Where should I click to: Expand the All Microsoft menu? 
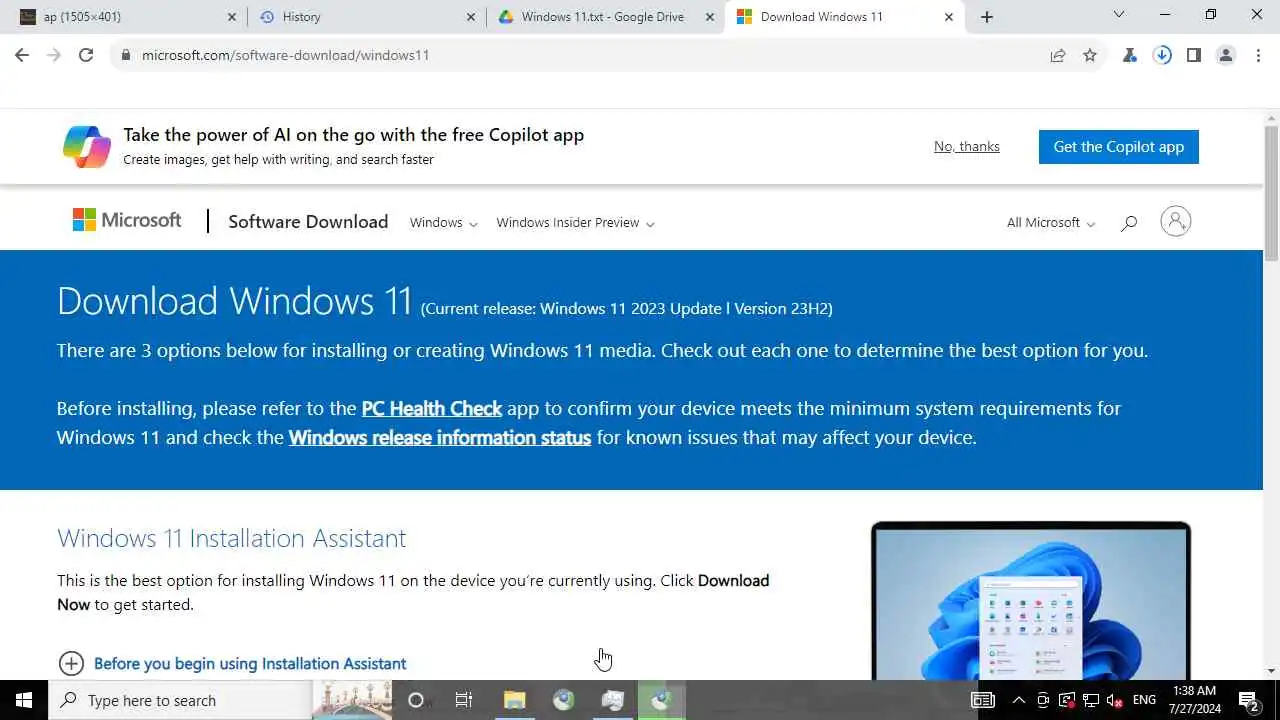click(1051, 223)
